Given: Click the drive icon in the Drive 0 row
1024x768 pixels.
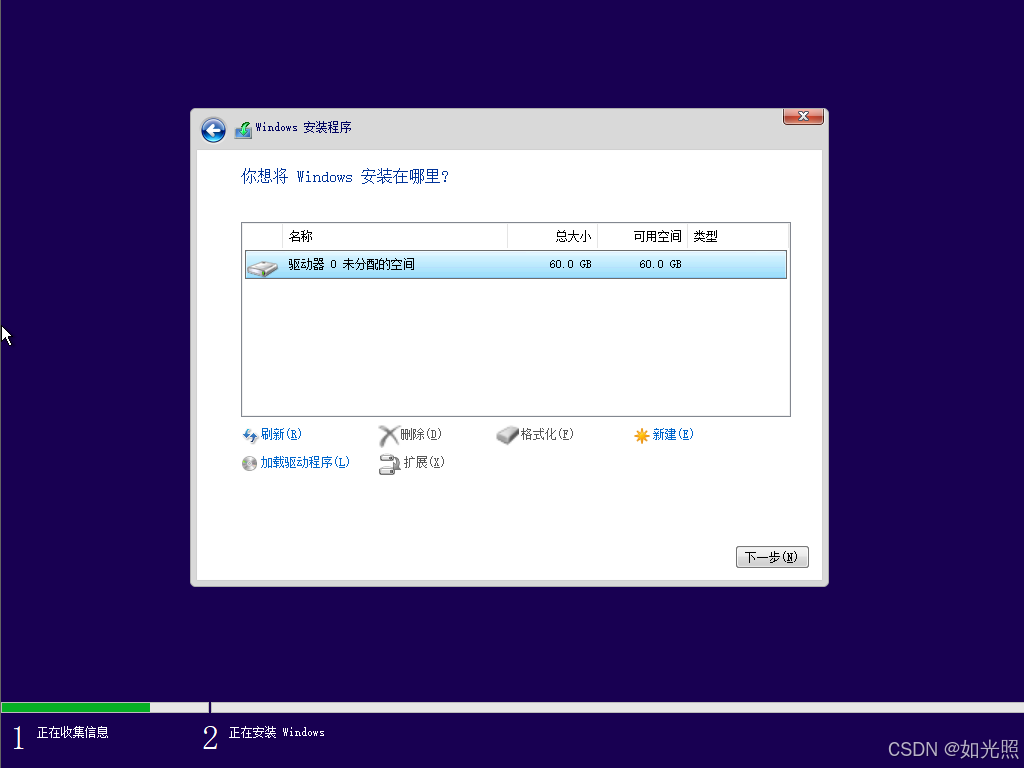Looking at the screenshot, I should (263, 267).
